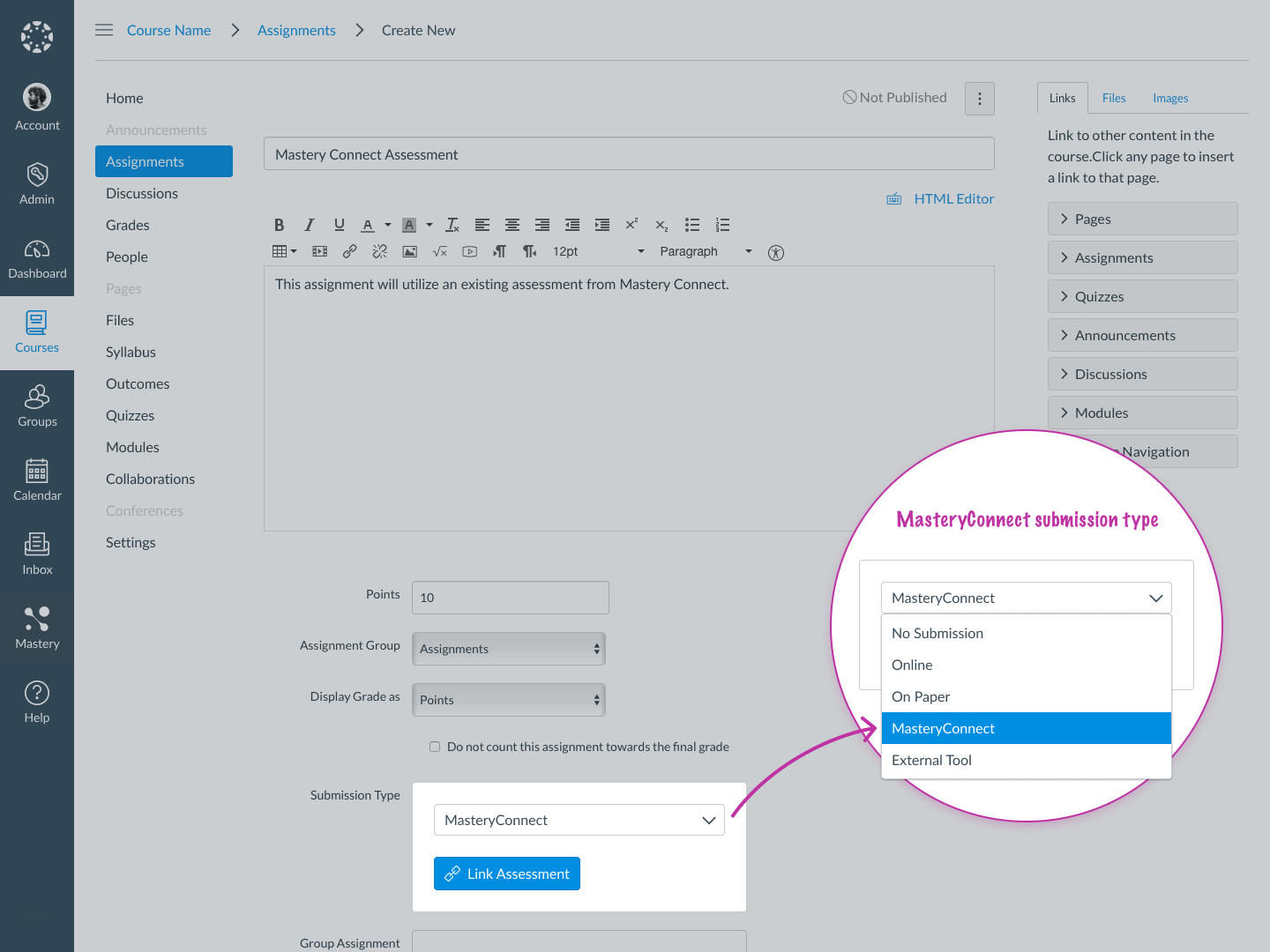Align text left
This screenshot has width=1270, height=952.
(482, 225)
